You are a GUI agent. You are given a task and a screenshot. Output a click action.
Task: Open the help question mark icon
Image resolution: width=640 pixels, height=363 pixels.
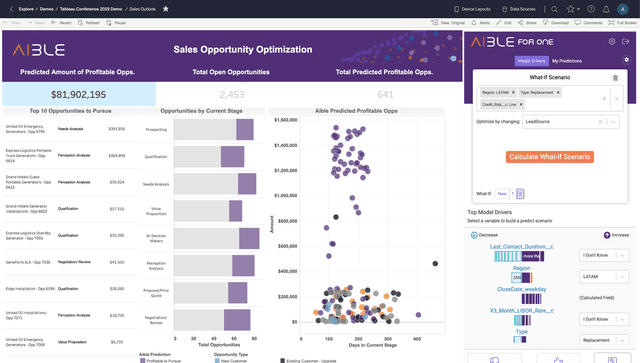tap(591, 9)
